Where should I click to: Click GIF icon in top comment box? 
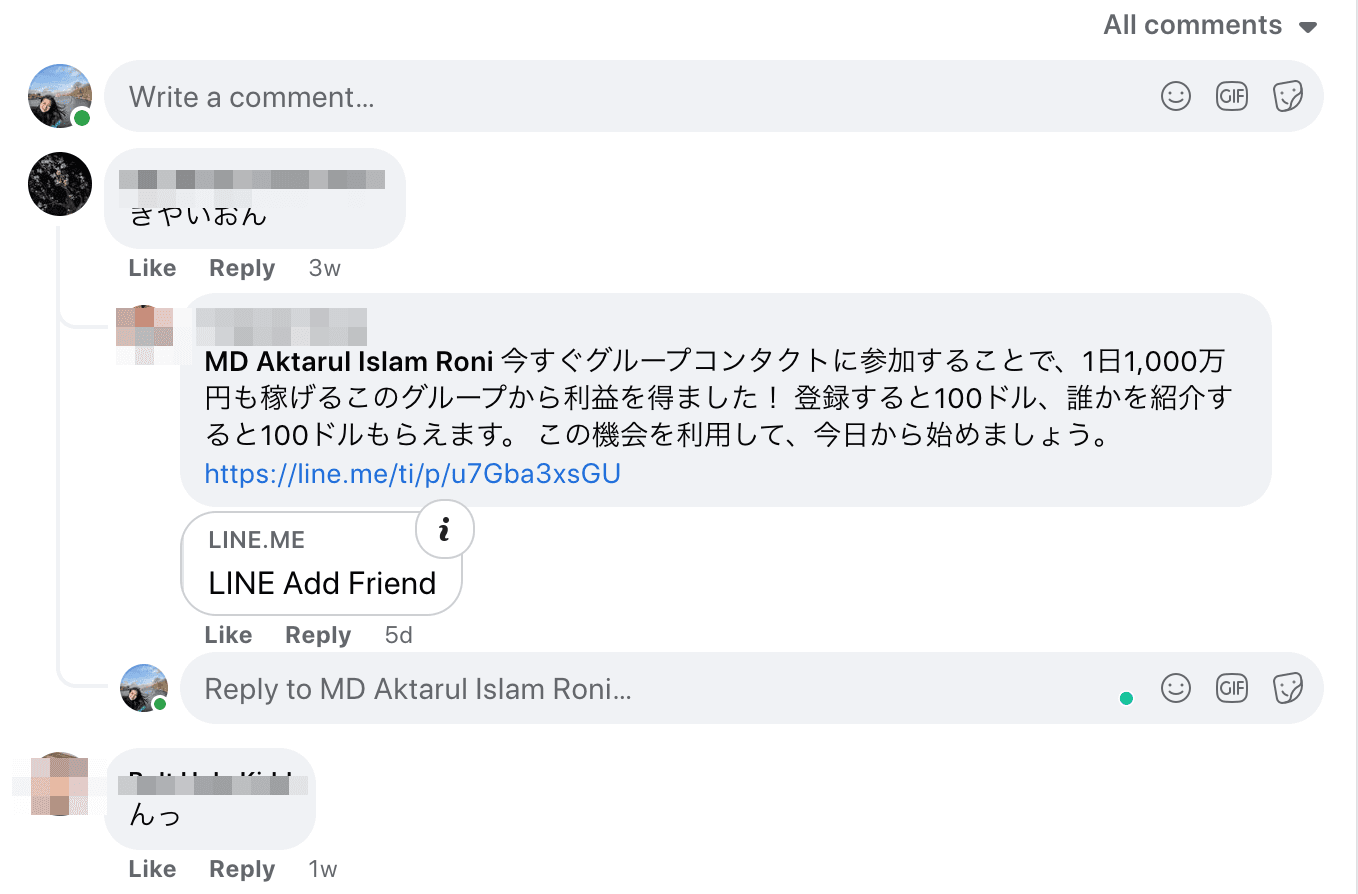click(1232, 96)
